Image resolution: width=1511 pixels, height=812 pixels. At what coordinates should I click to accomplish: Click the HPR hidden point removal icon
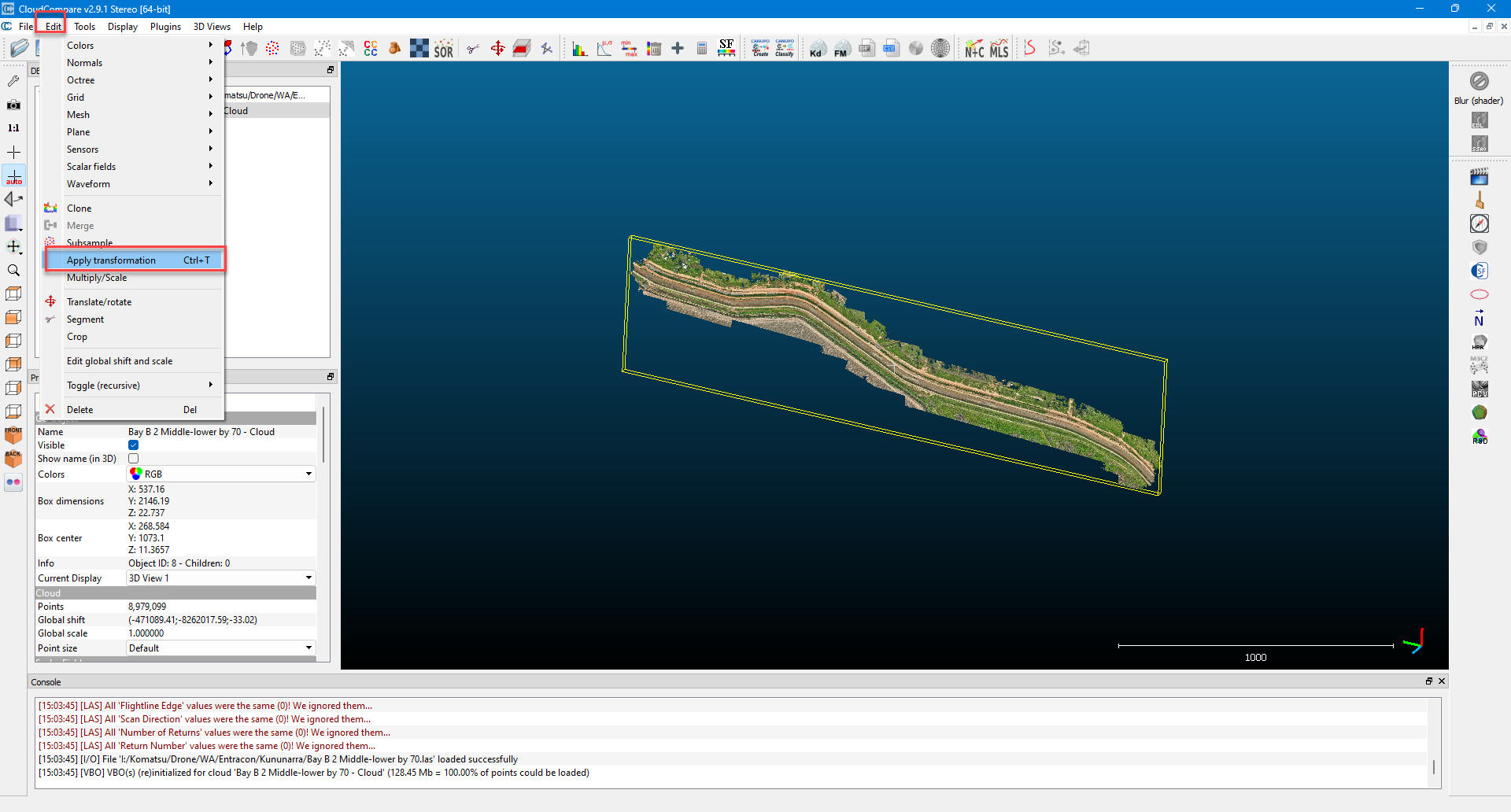tap(1480, 341)
